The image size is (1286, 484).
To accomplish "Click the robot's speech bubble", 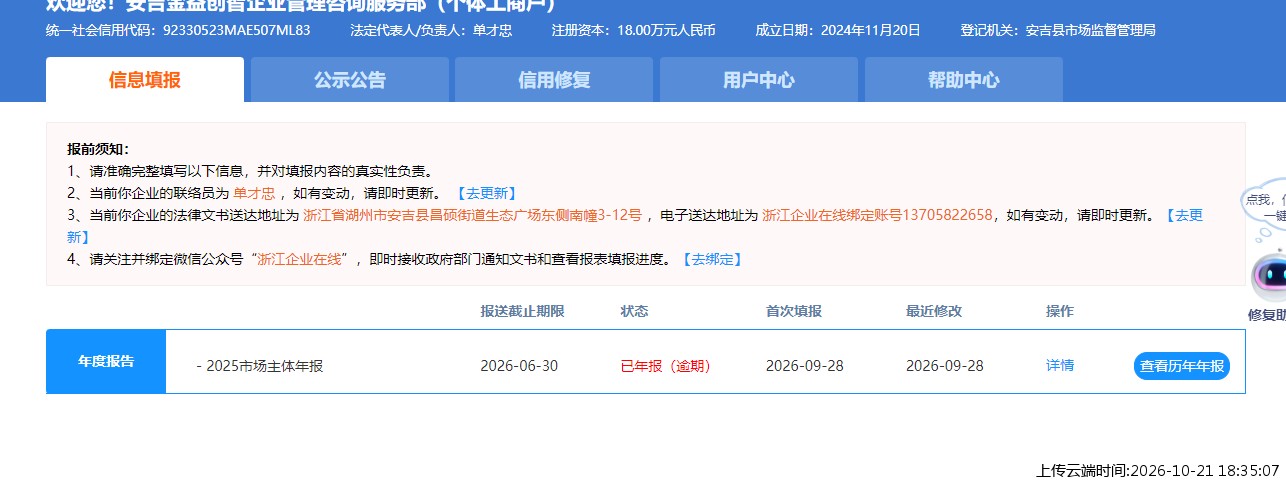I will (x=1265, y=208).
